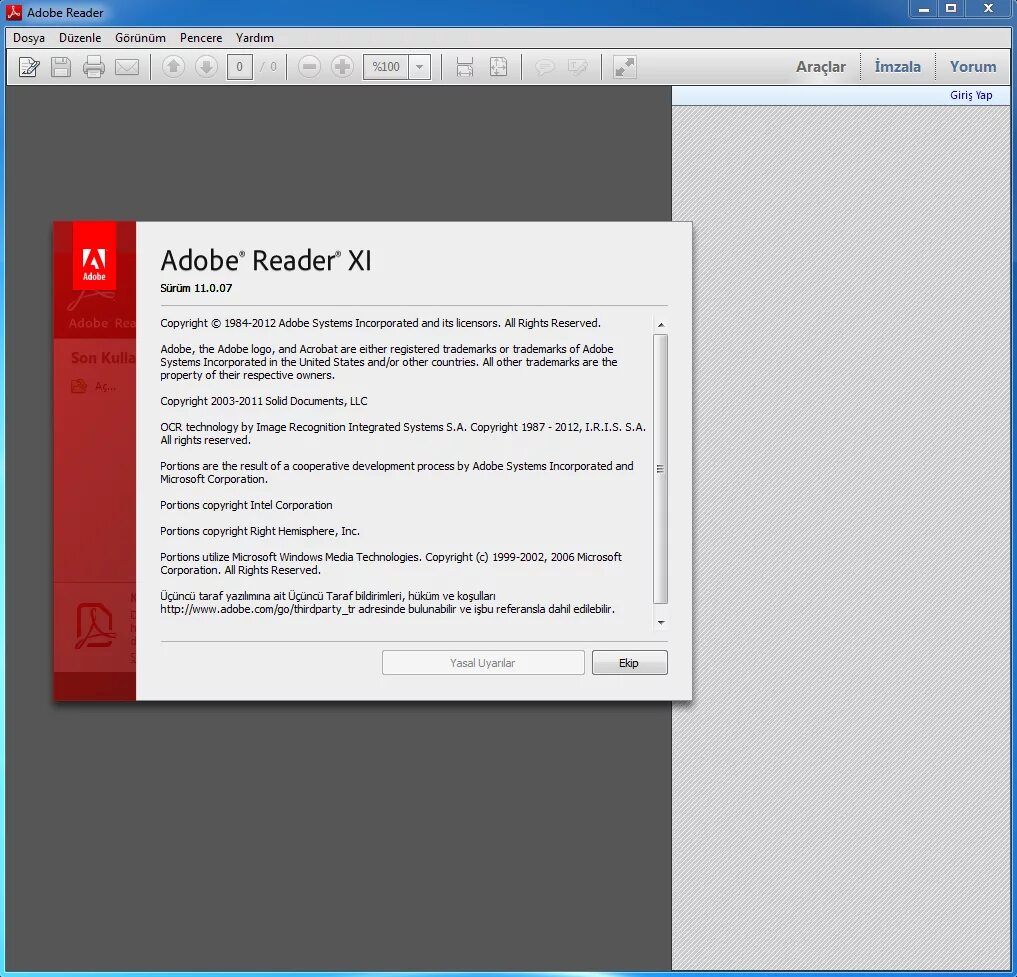The width and height of the screenshot is (1017, 977).
Task: Click the Adobe Reader XI heading
Action: pos(265,260)
